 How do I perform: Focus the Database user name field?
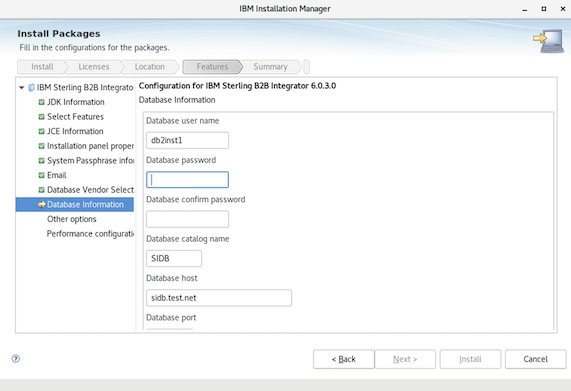[x=188, y=141]
